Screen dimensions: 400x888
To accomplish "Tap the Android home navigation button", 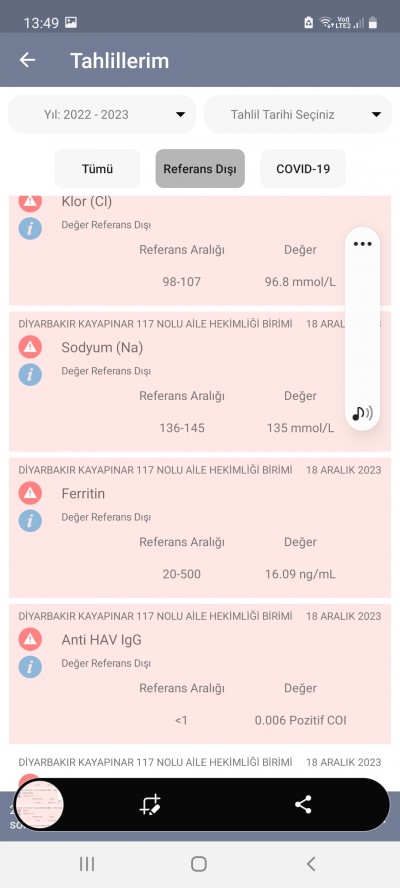I will 199,864.
